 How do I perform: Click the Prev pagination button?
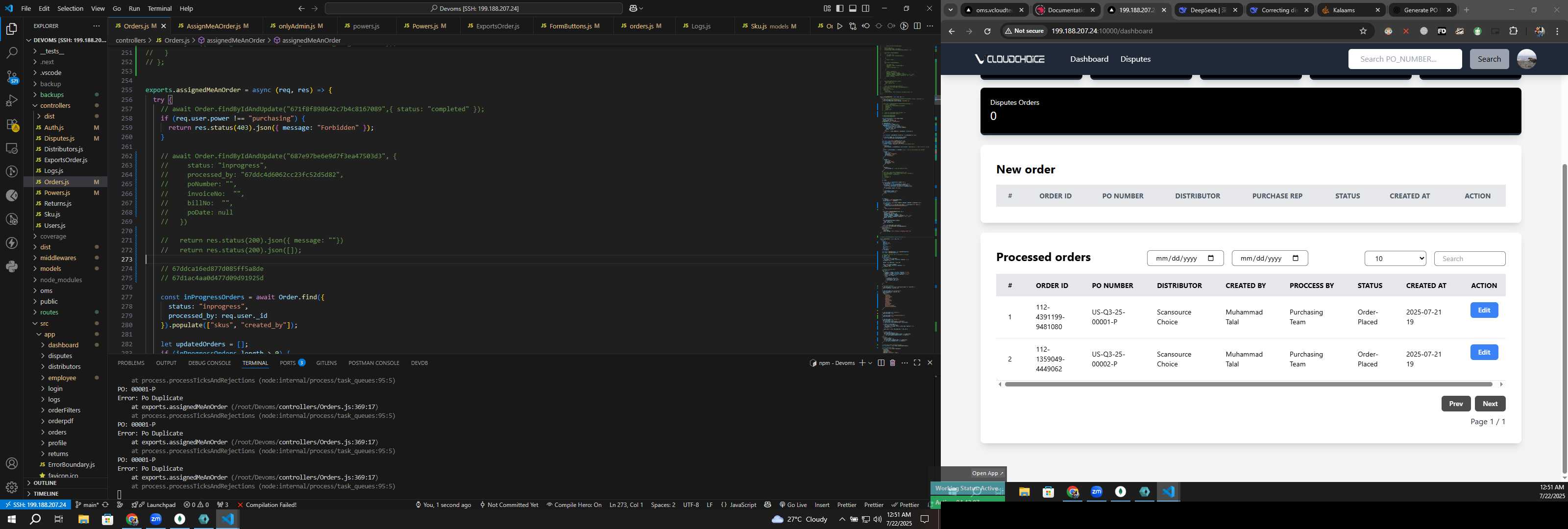(1455, 404)
